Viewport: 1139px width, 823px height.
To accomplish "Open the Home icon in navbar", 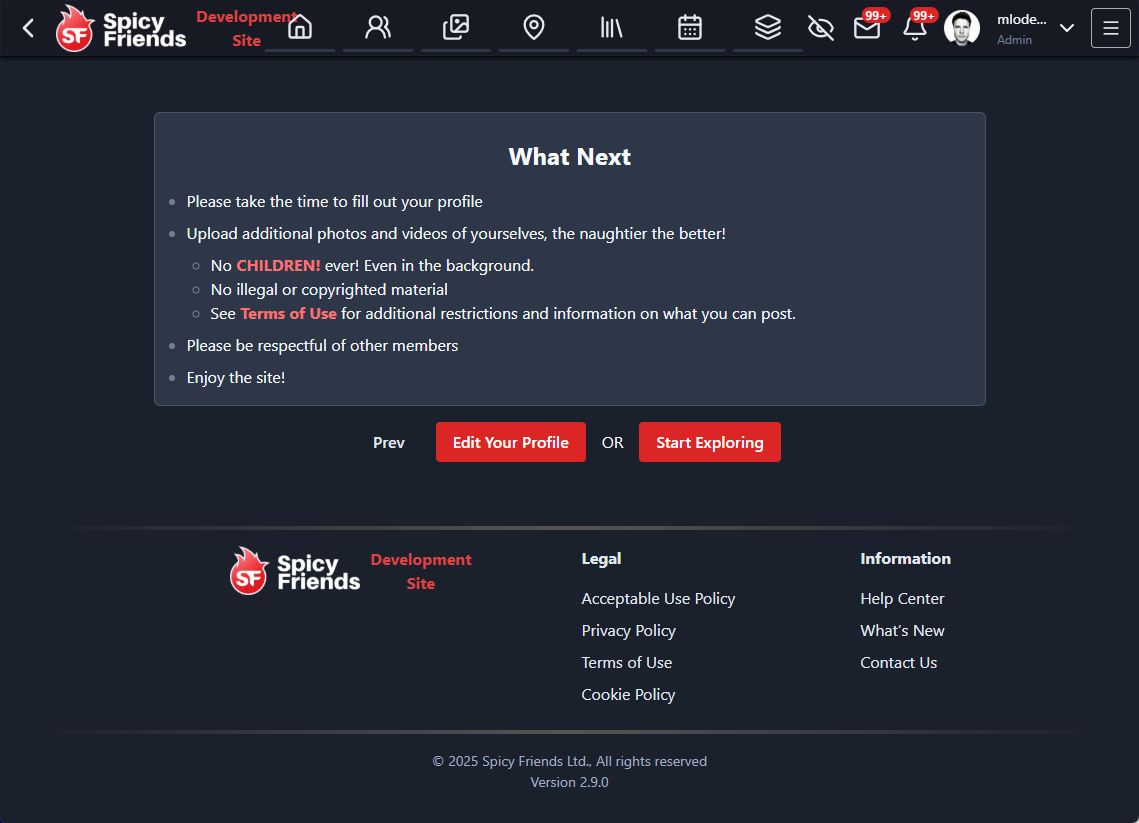I will (x=300, y=28).
